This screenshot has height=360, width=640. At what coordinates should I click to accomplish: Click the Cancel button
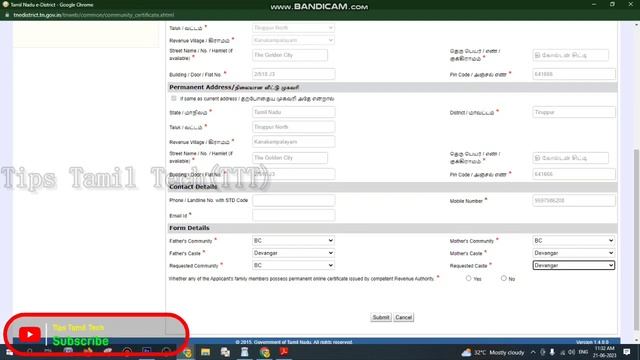[404, 317]
